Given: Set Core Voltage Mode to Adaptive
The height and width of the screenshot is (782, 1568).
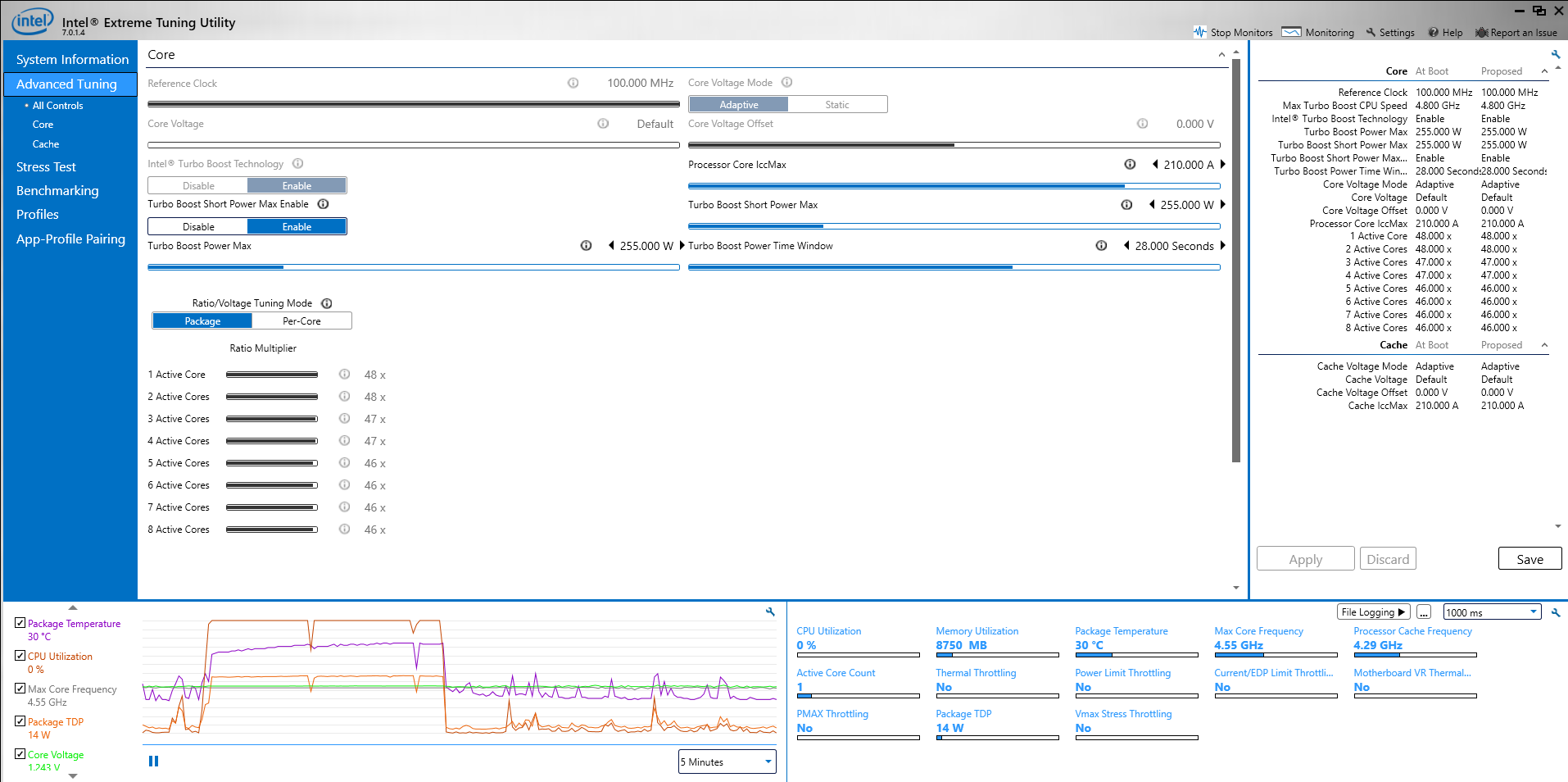Looking at the screenshot, I should point(739,105).
